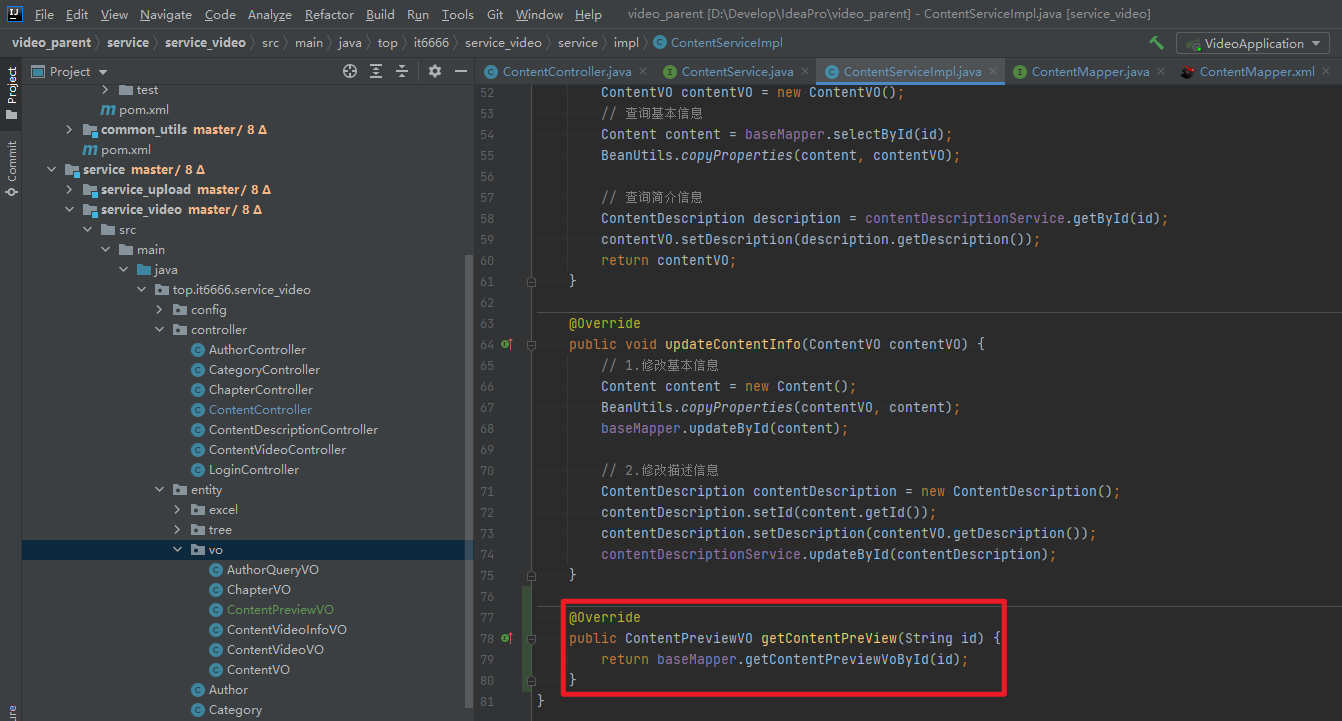
Task: Select the Author entity class
Action: pyautogui.click(x=228, y=690)
